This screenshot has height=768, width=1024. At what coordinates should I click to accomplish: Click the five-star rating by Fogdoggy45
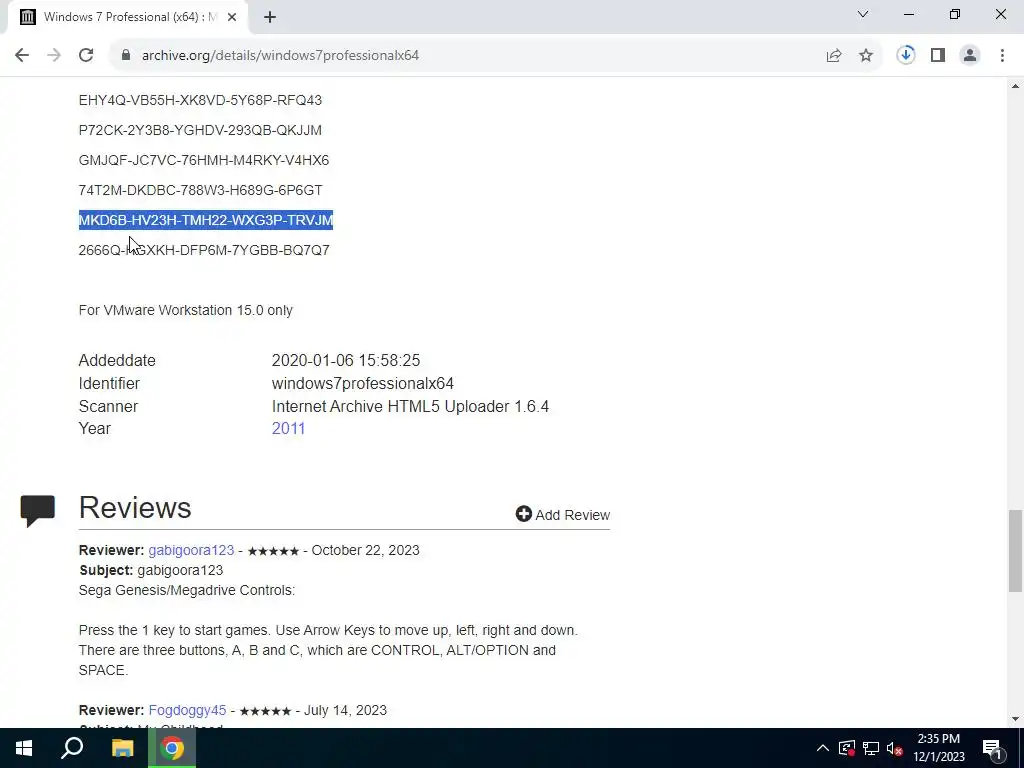click(265, 711)
